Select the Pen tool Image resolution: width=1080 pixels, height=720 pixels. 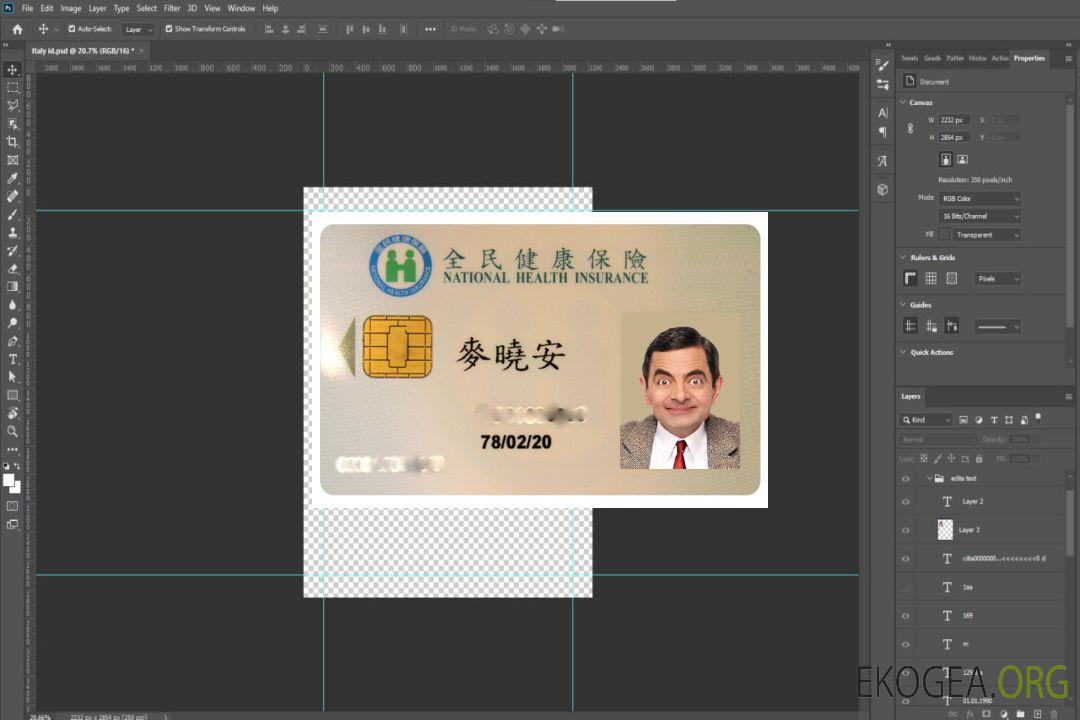(x=13, y=341)
